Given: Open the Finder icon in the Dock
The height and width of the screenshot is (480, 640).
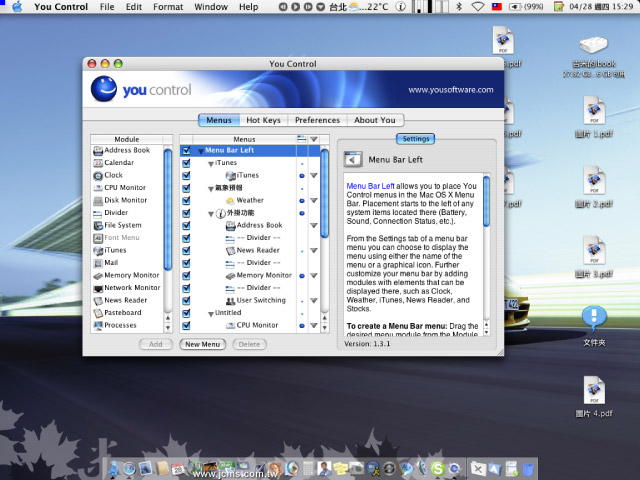Looking at the screenshot, I should [114, 469].
